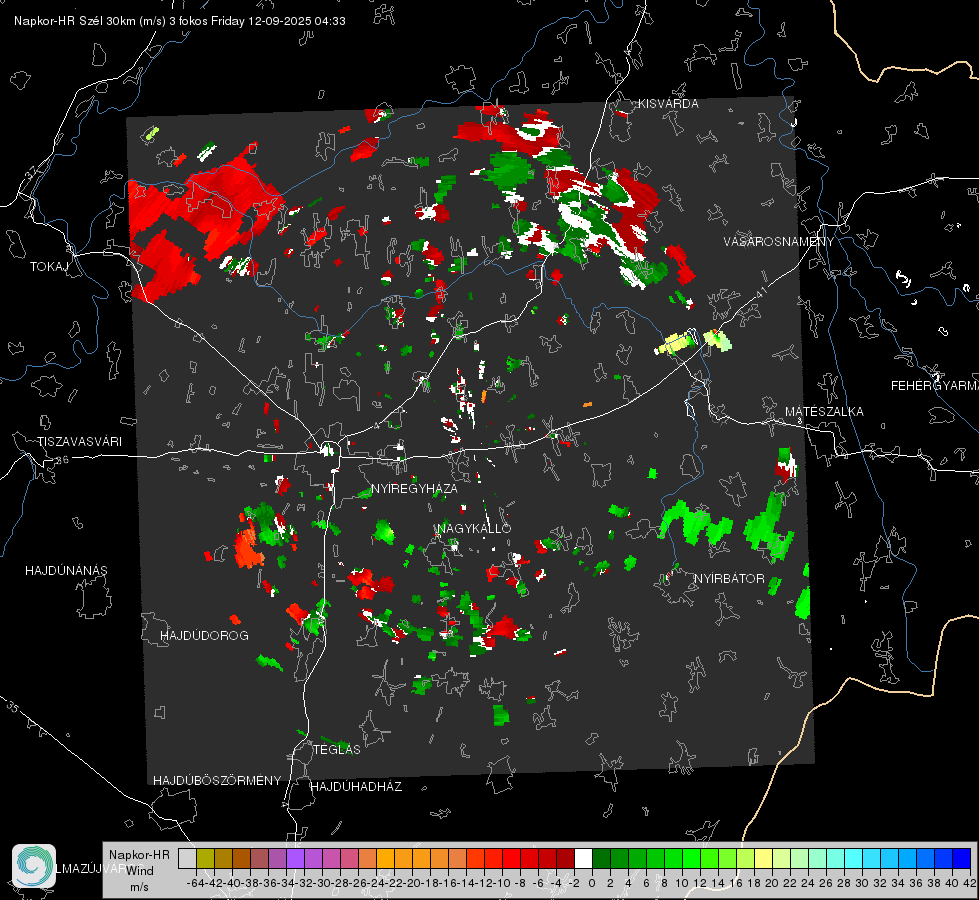
Task: Choose the cyan swatch between 28 and 30
Action: pos(853,858)
